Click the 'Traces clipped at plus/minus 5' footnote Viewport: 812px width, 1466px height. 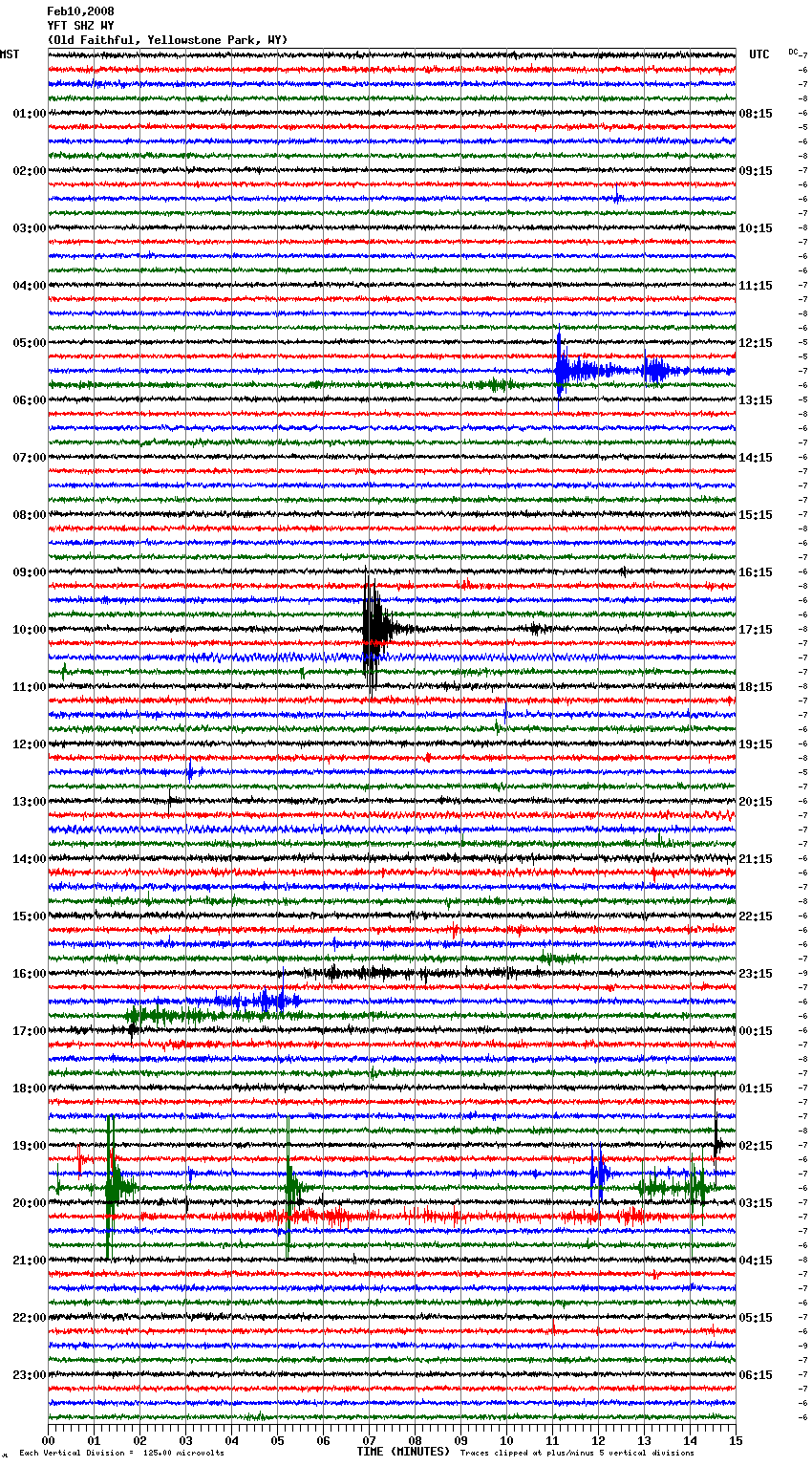[577, 1453]
